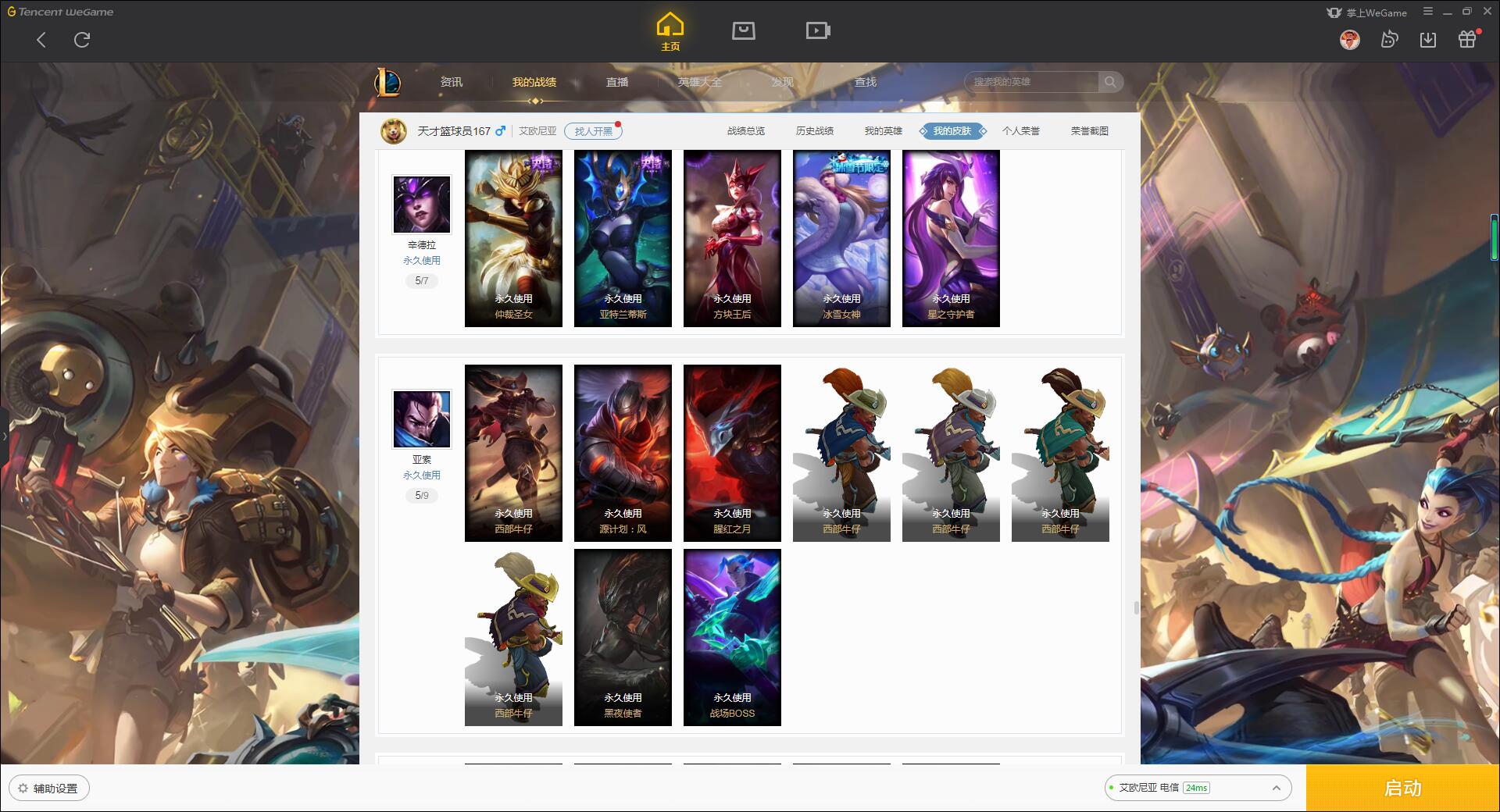This screenshot has width=1500, height=812.
Task: Open the gift box icon
Action: pos(1467,40)
